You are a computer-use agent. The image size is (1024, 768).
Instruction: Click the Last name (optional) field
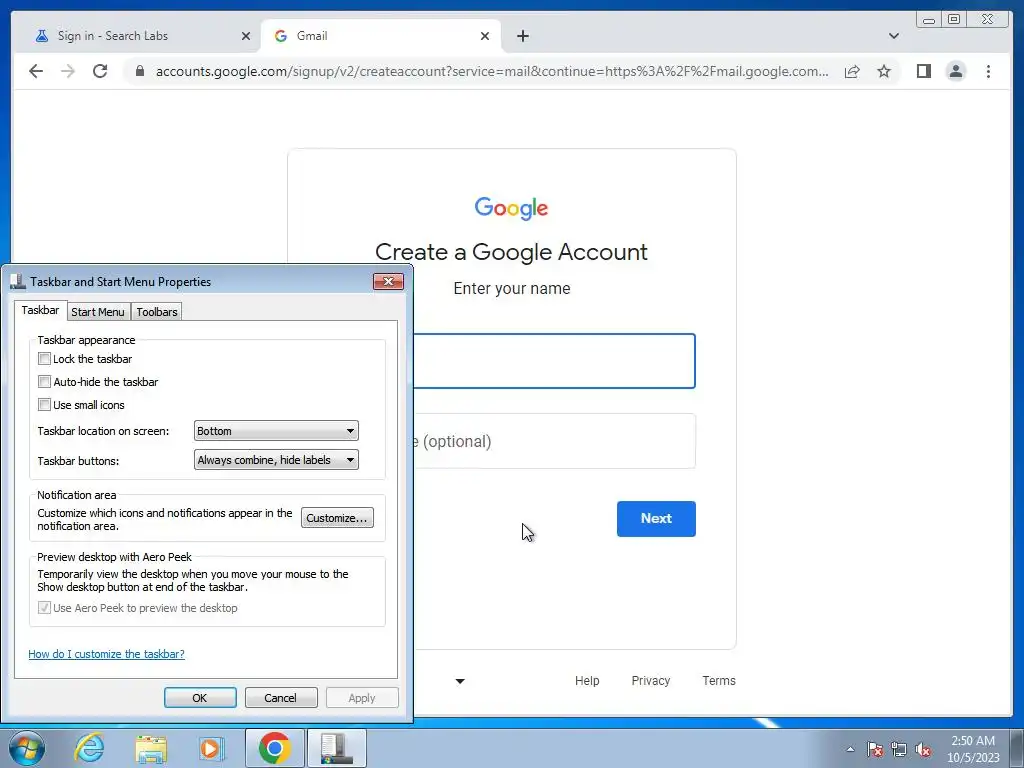click(554, 441)
